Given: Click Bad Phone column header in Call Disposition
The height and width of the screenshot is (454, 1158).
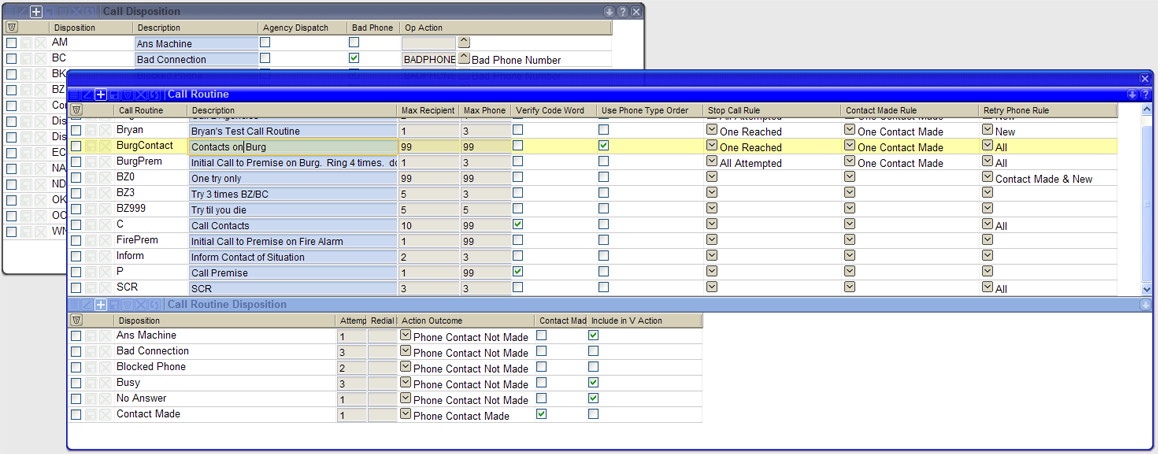Looking at the screenshot, I should tap(373, 27).
